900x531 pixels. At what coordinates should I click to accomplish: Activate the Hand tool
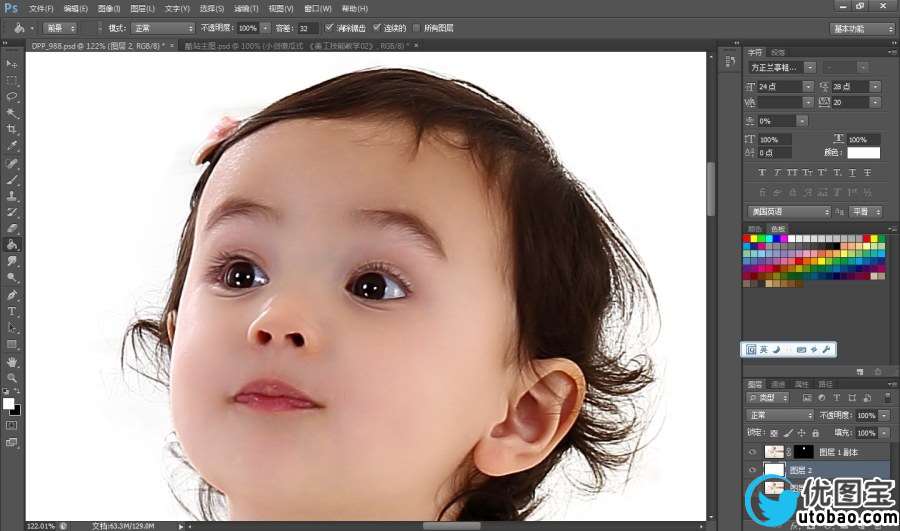coord(12,361)
